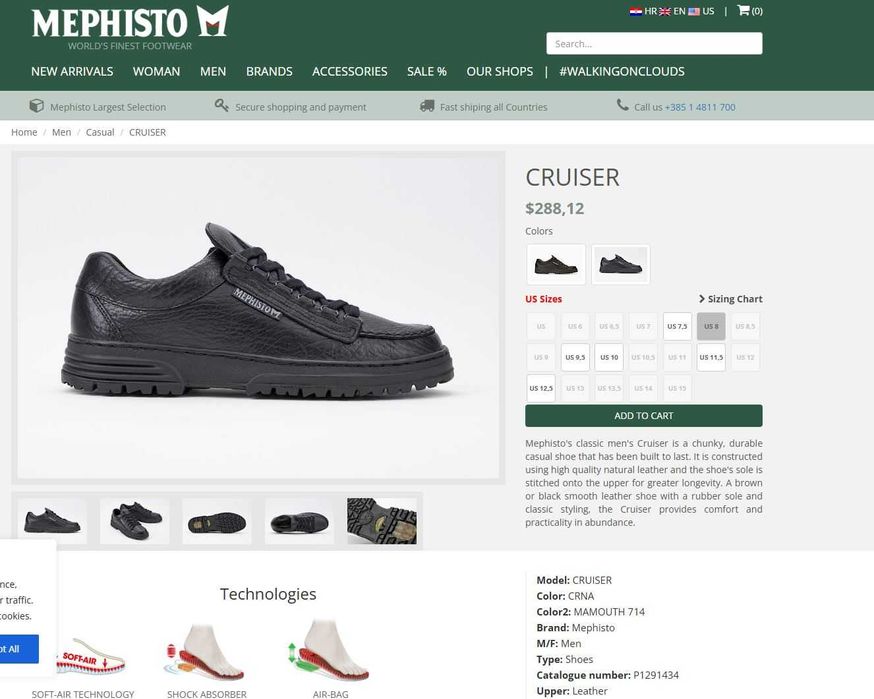Add the Cruiser to cart
Viewport: 874px width, 699px height.
(644, 416)
